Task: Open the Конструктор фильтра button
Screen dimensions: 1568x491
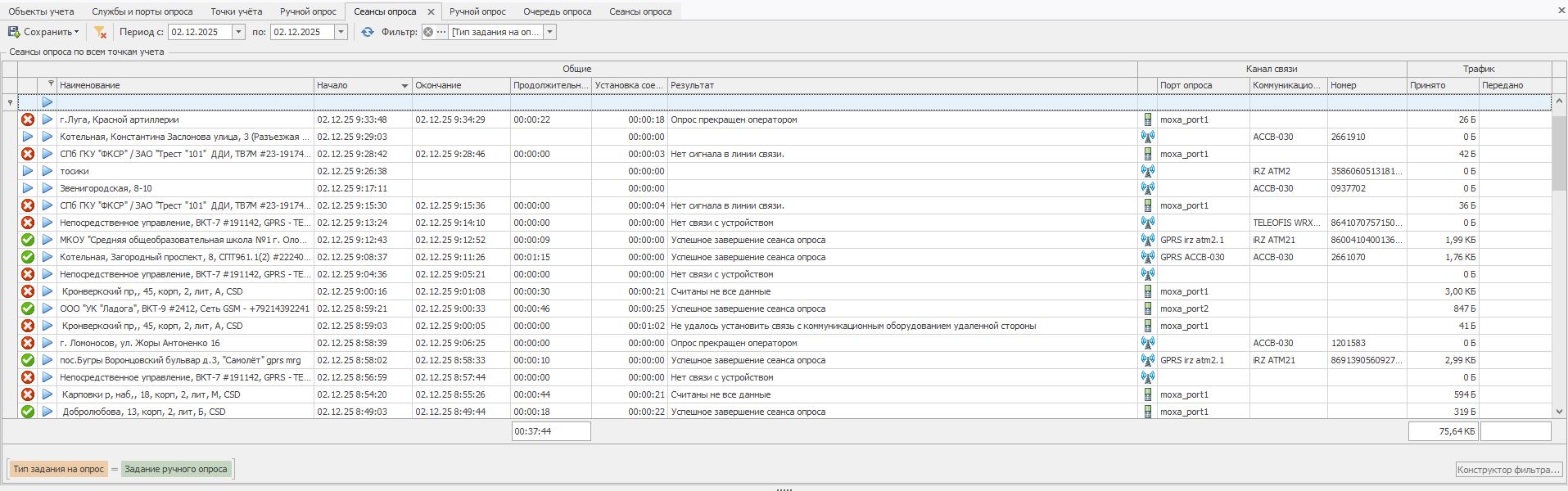Action: coord(1508,470)
